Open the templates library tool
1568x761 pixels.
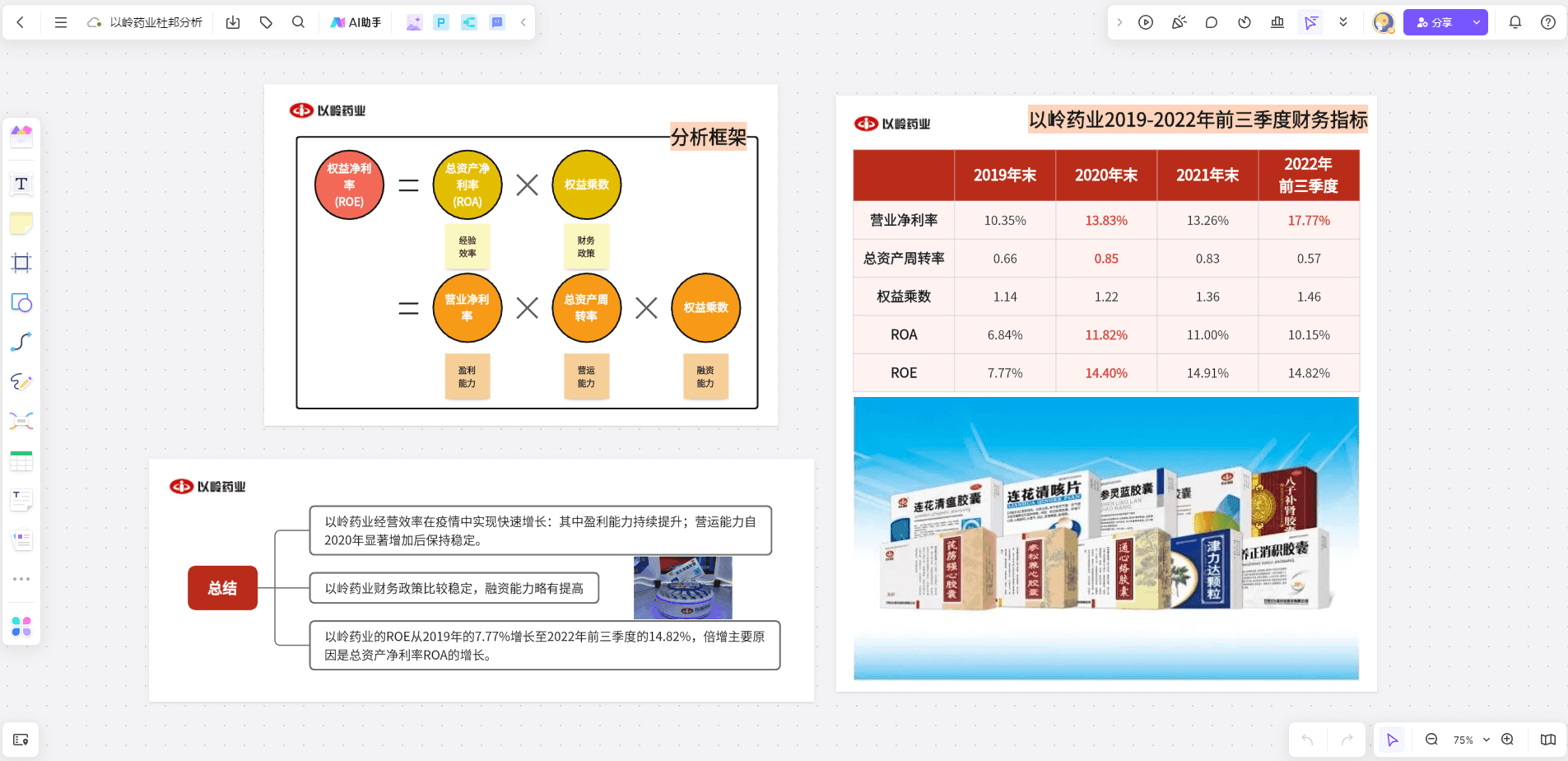(21, 135)
